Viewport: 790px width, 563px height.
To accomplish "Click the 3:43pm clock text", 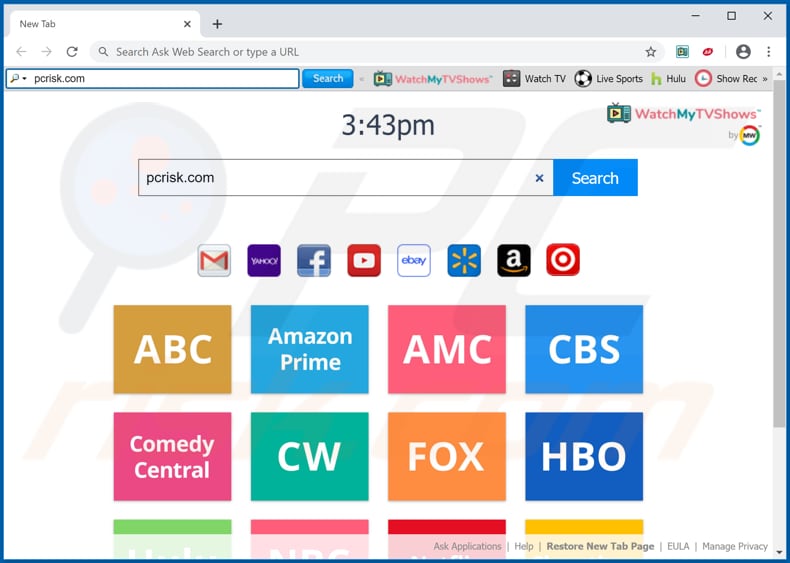I will pyautogui.click(x=388, y=125).
